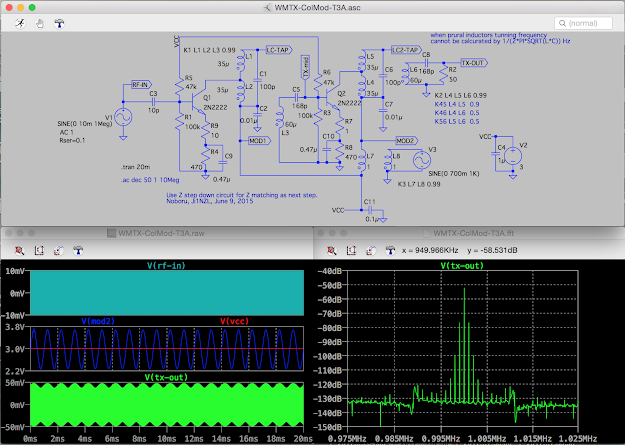This screenshot has width=625, height=445.
Task: Click the TX-OUT net label flag
Action: 474,63
